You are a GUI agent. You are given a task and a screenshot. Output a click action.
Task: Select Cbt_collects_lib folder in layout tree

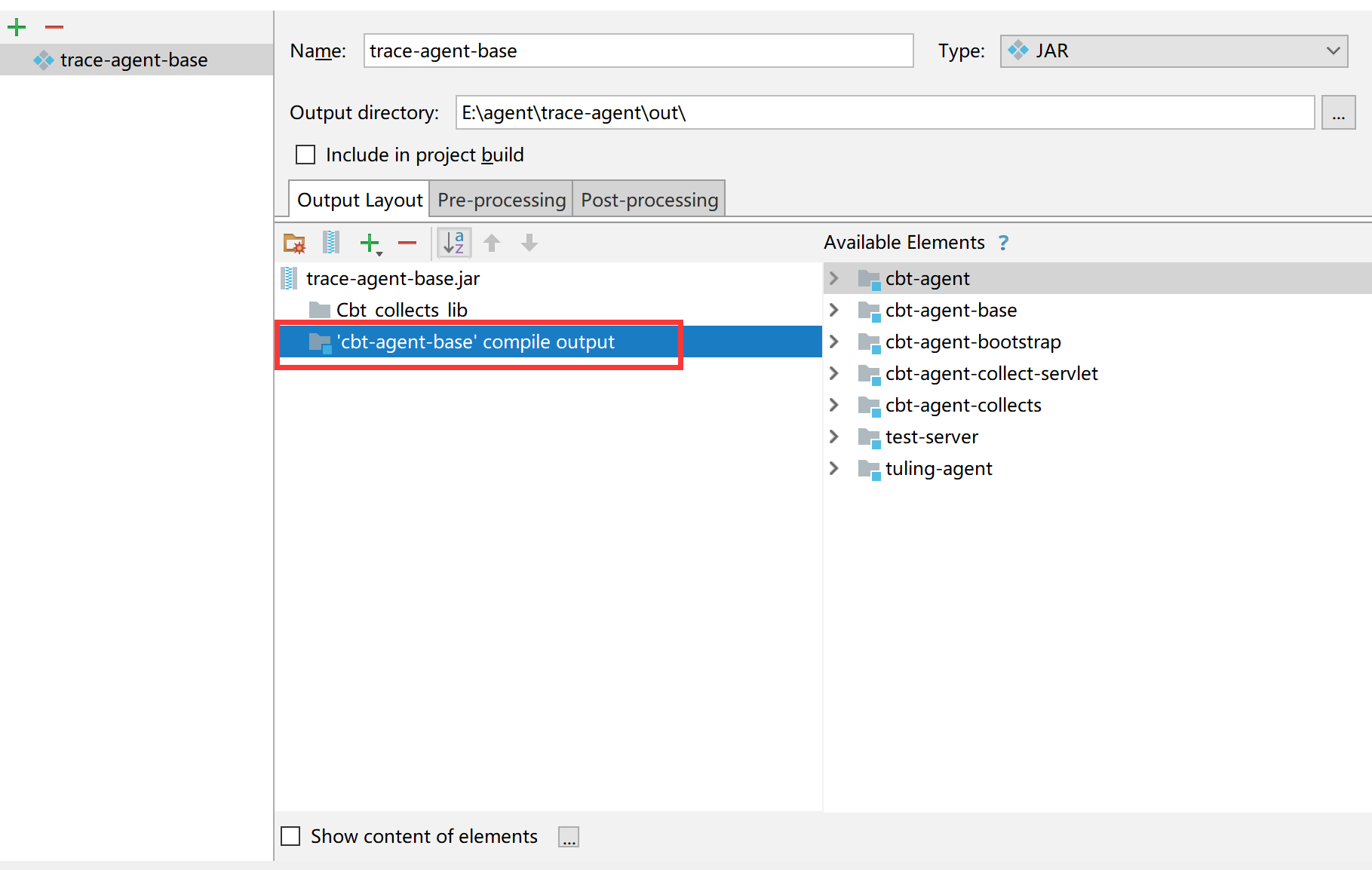click(401, 310)
